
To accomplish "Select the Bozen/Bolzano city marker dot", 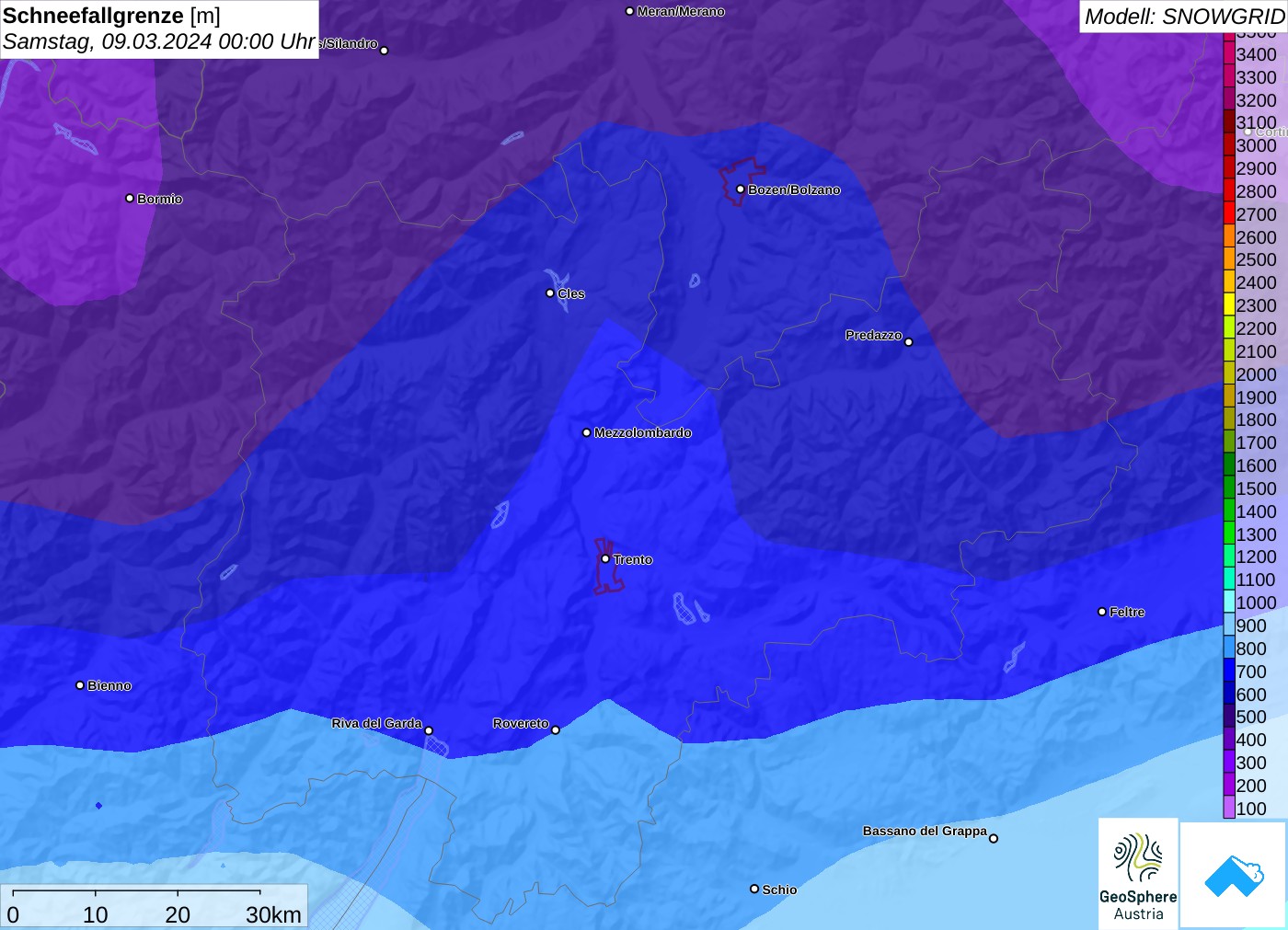I will point(741,189).
